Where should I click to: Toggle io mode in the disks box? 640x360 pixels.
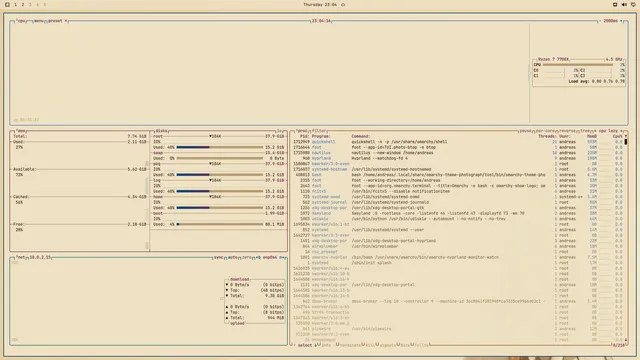(x=280, y=131)
